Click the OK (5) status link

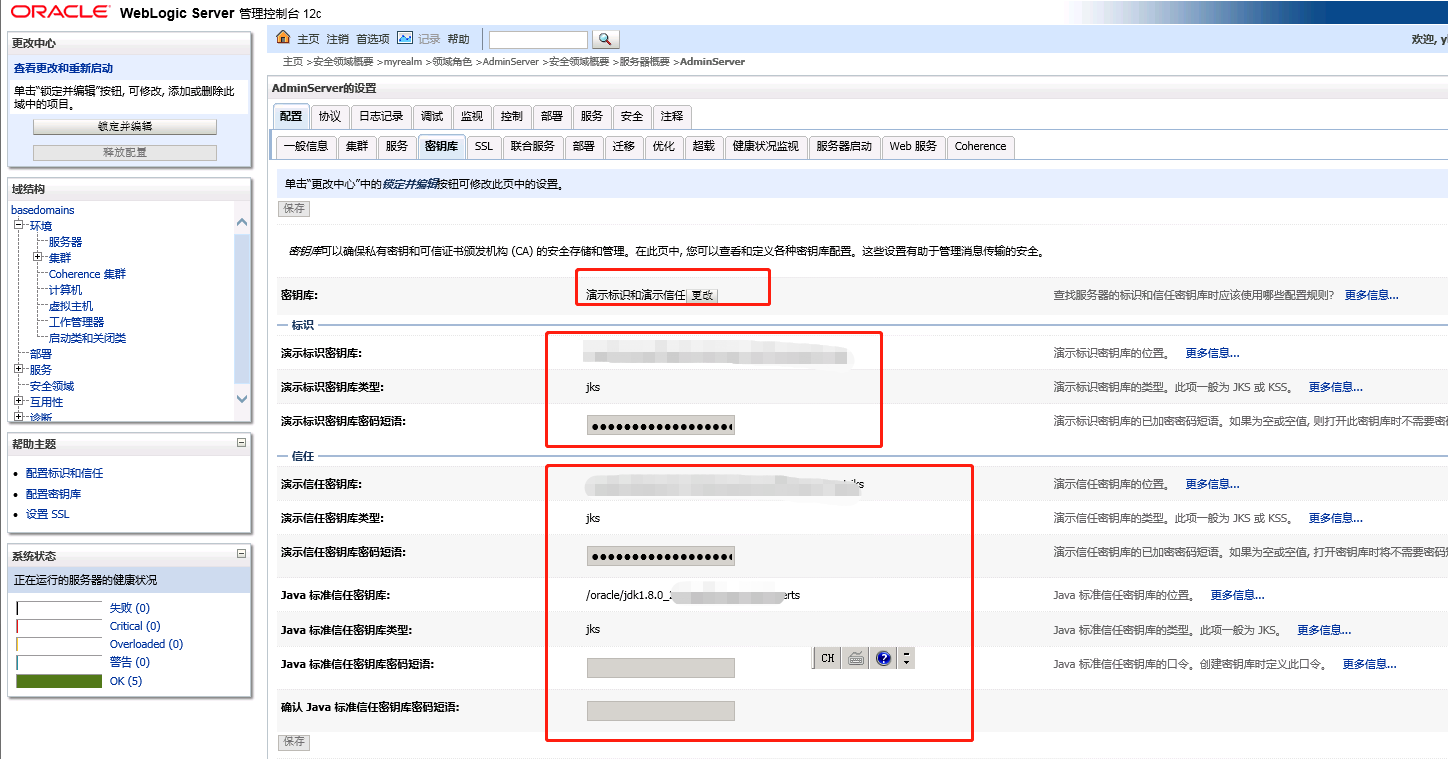point(126,681)
